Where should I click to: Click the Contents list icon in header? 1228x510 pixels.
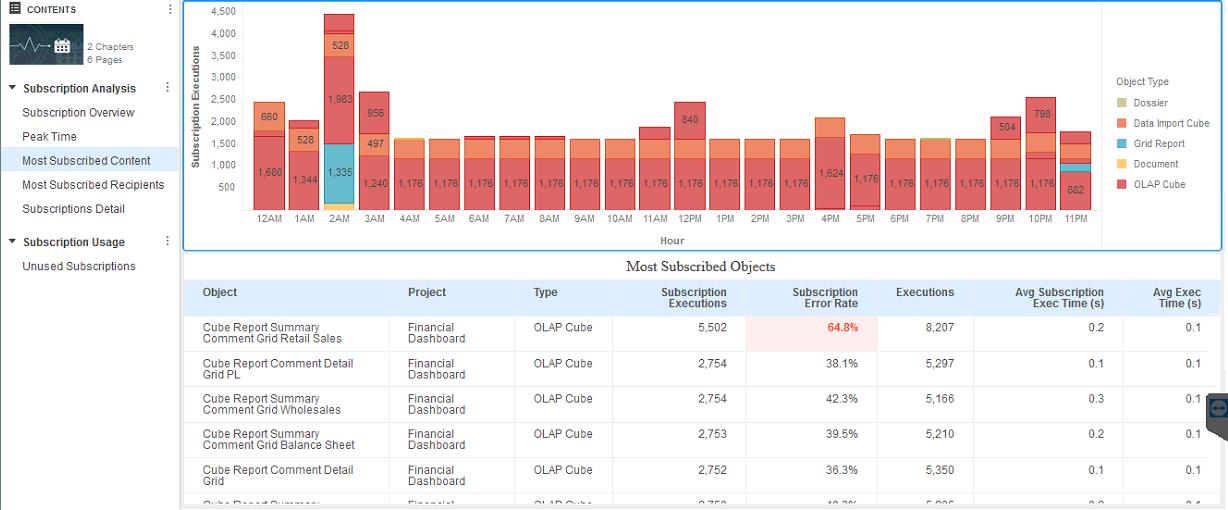tap(15, 9)
